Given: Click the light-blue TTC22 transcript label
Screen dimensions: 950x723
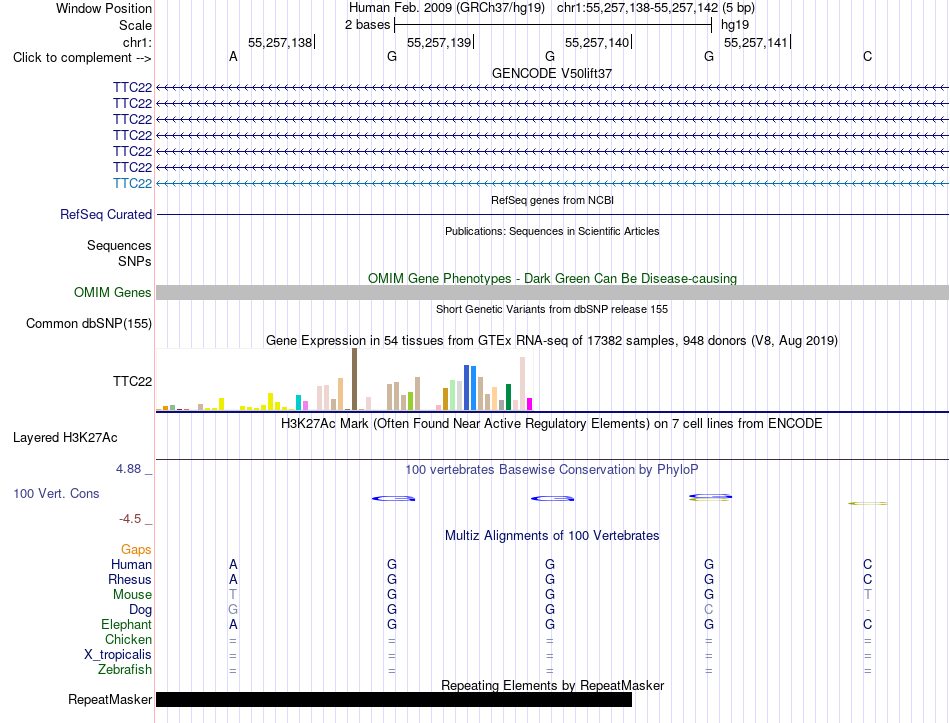Looking at the screenshot, I should [132, 184].
